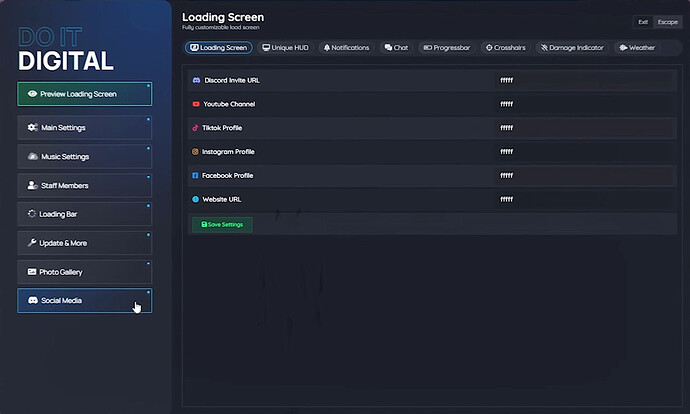Screen dimensions: 690x414
Task: Click the Escape button
Action: tap(668, 22)
